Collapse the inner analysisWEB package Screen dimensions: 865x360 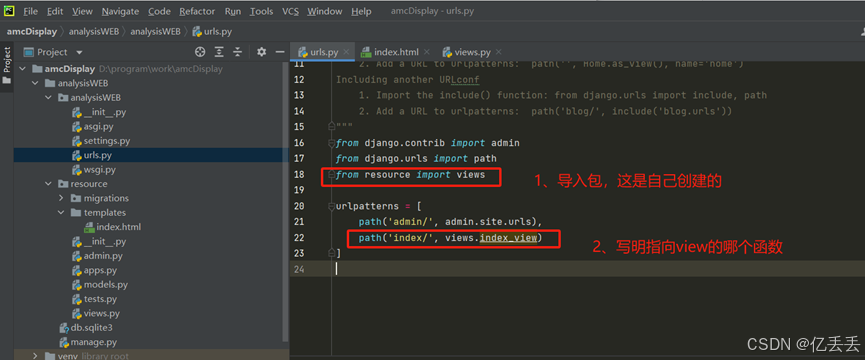coord(49,98)
